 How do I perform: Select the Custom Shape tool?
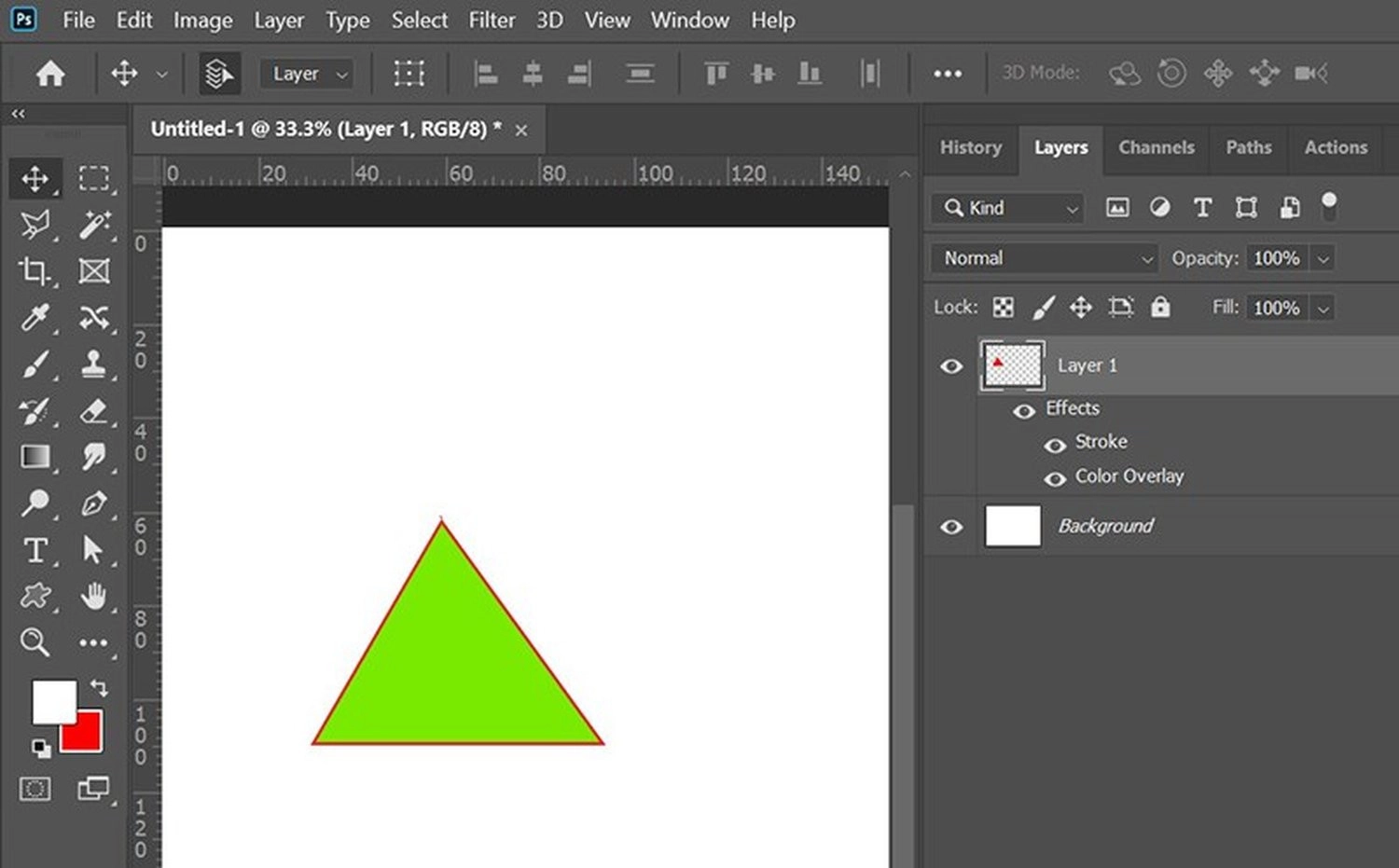coord(35,596)
